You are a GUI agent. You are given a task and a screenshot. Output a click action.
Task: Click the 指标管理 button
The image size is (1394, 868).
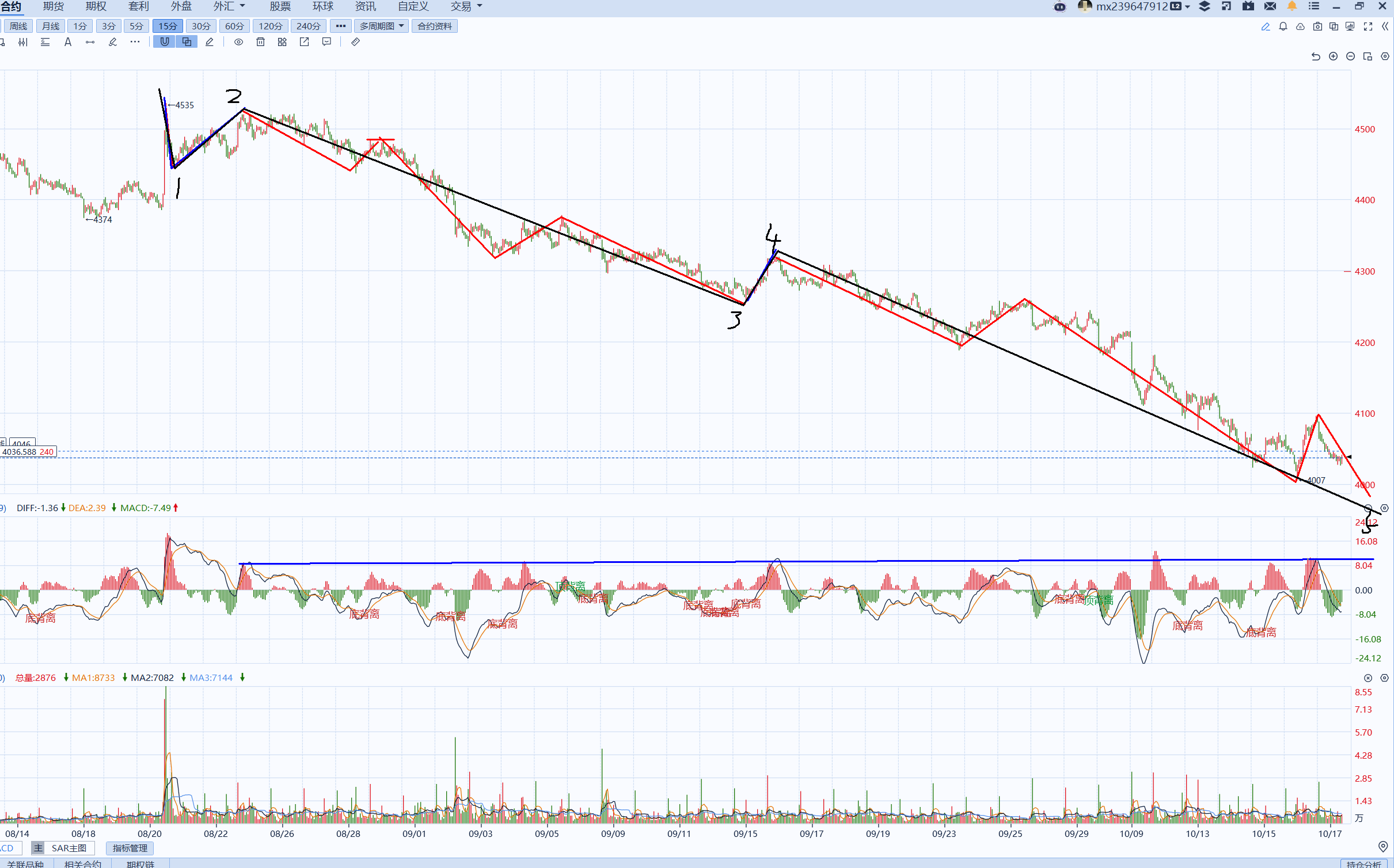[x=130, y=848]
